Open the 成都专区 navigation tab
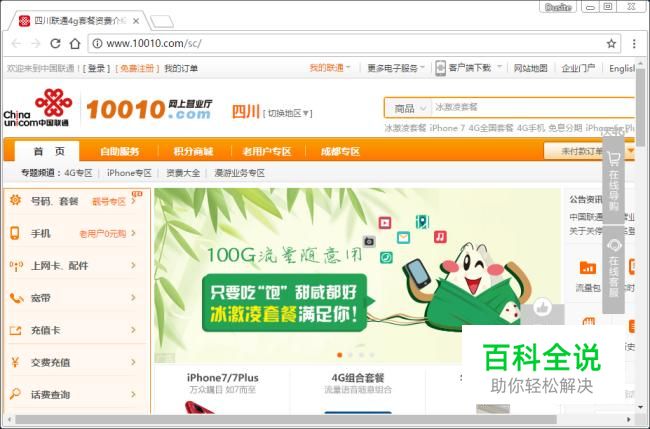 340,151
